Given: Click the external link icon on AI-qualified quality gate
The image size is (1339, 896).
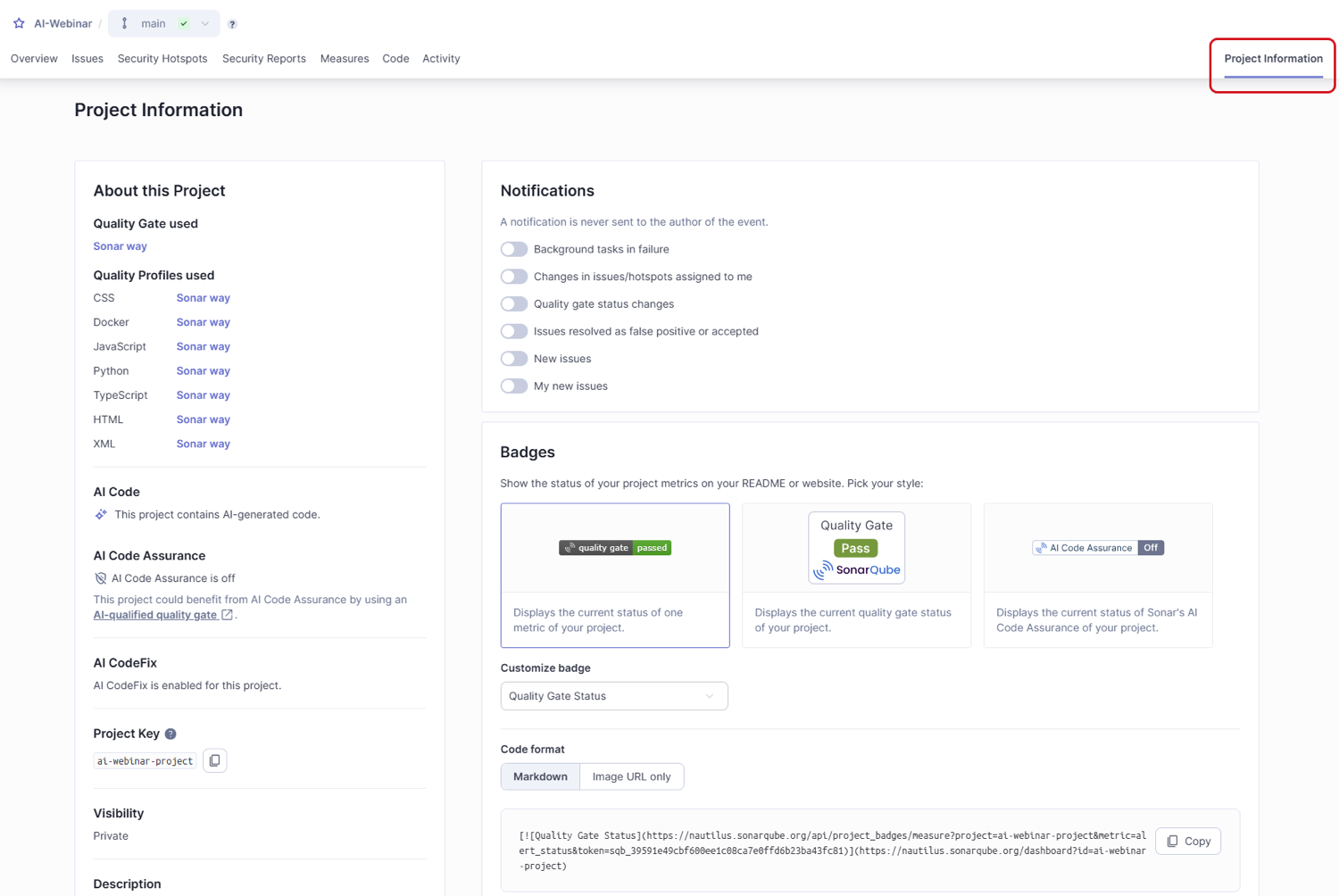Looking at the screenshot, I should click(x=226, y=614).
